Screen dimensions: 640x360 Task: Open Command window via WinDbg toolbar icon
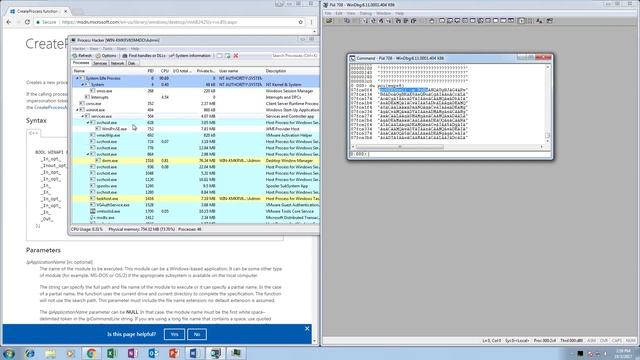pyautogui.click(x=442, y=21)
